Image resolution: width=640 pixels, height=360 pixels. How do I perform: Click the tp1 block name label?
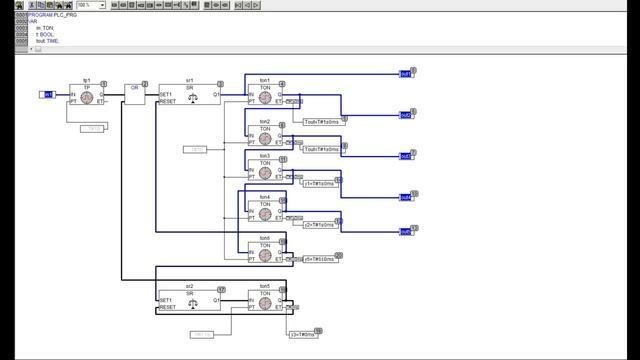point(87,81)
